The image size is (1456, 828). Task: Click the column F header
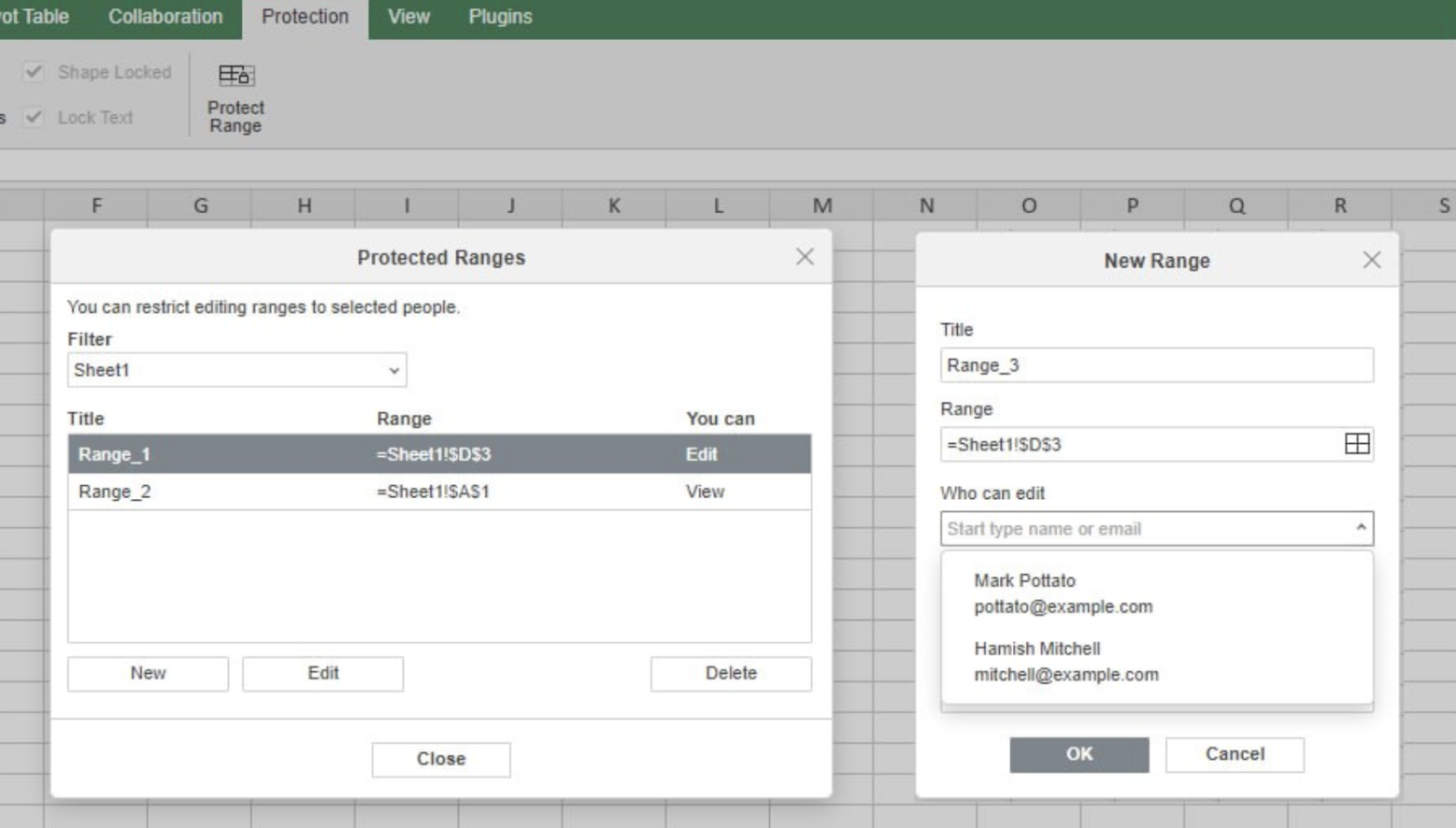point(96,206)
